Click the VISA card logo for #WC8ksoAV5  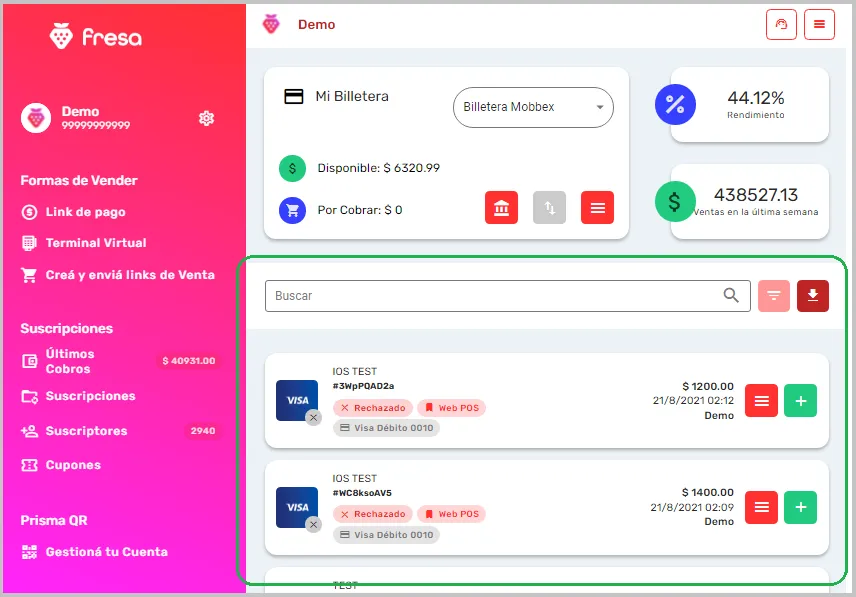tap(297, 508)
